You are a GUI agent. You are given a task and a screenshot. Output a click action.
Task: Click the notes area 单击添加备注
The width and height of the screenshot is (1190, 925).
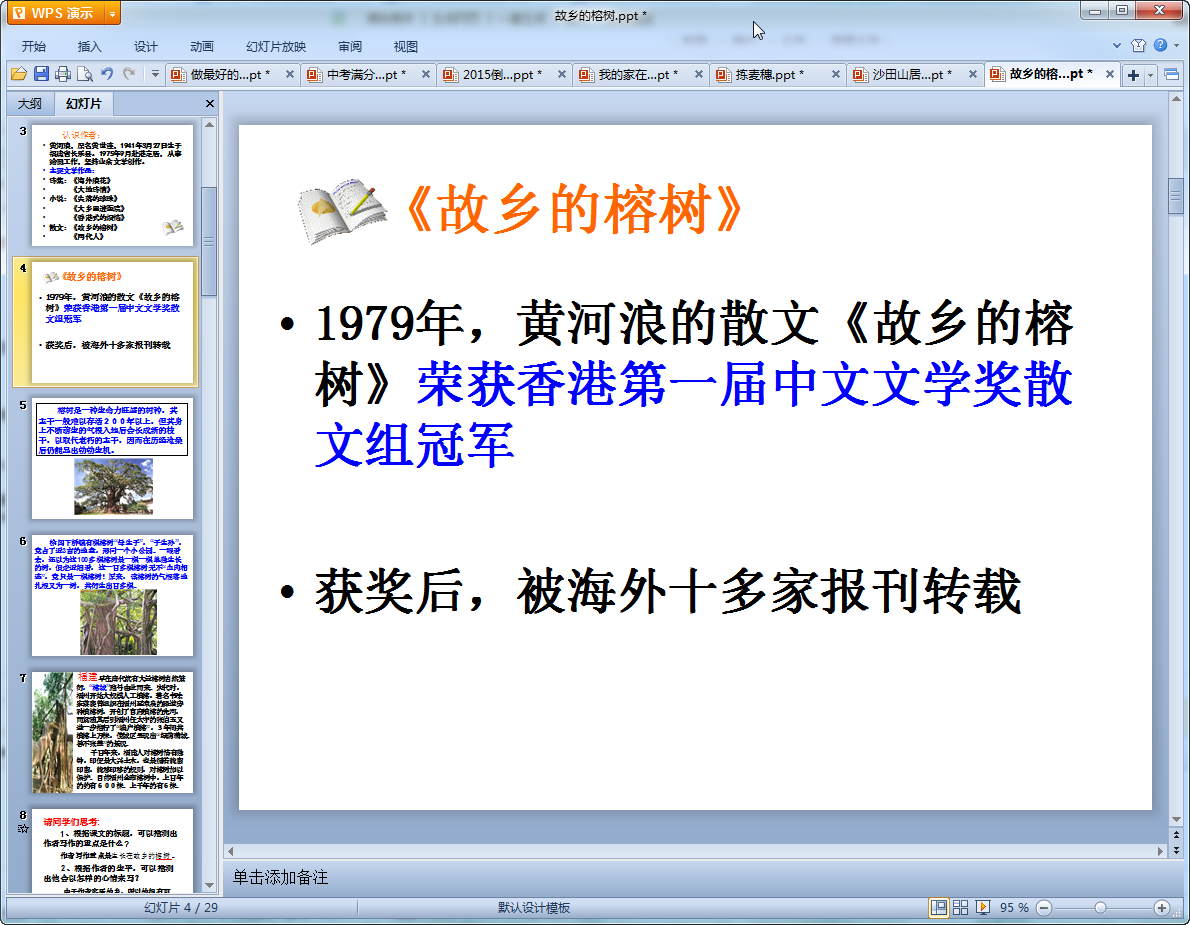280,877
